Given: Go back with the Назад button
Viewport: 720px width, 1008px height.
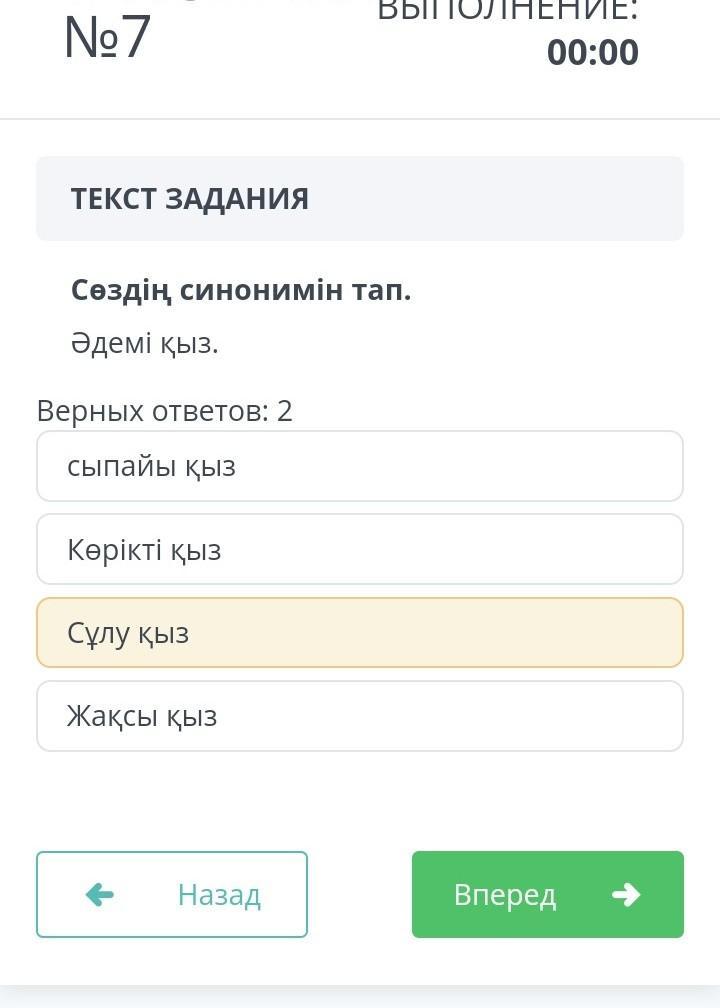Looking at the screenshot, I should point(172,894).
